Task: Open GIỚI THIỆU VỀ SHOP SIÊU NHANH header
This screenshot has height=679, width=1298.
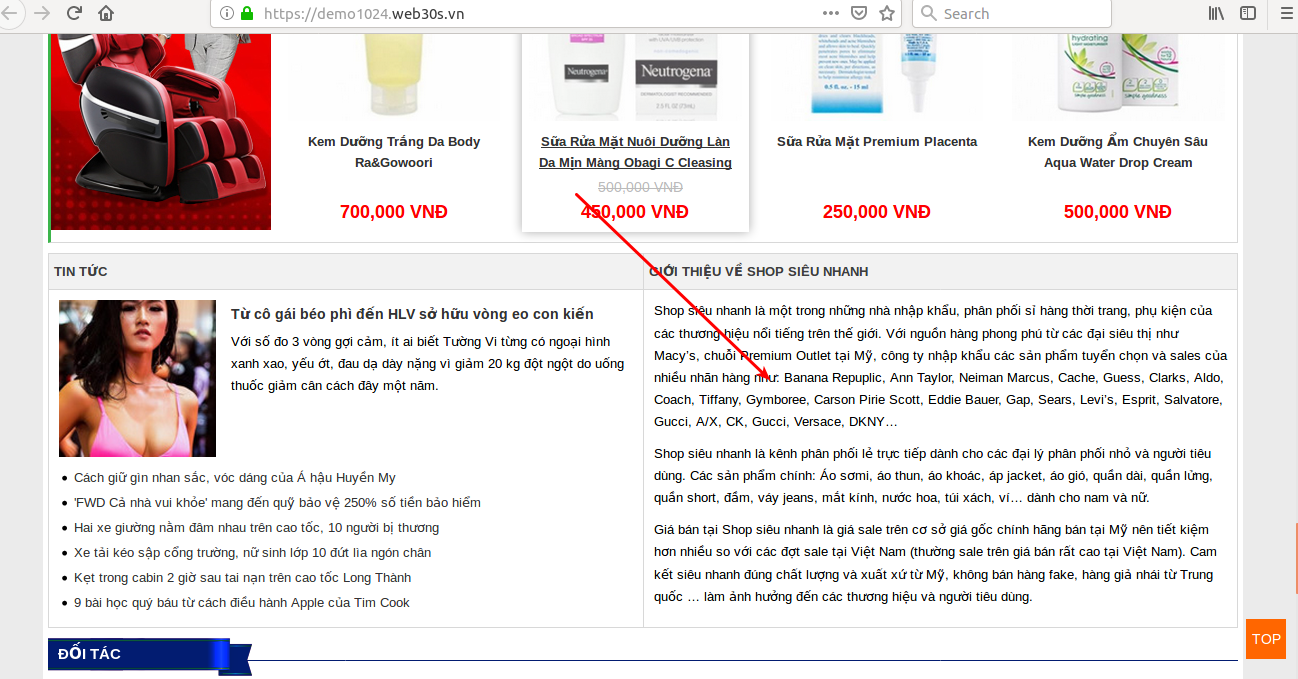Action: click(x=759, y=271)
